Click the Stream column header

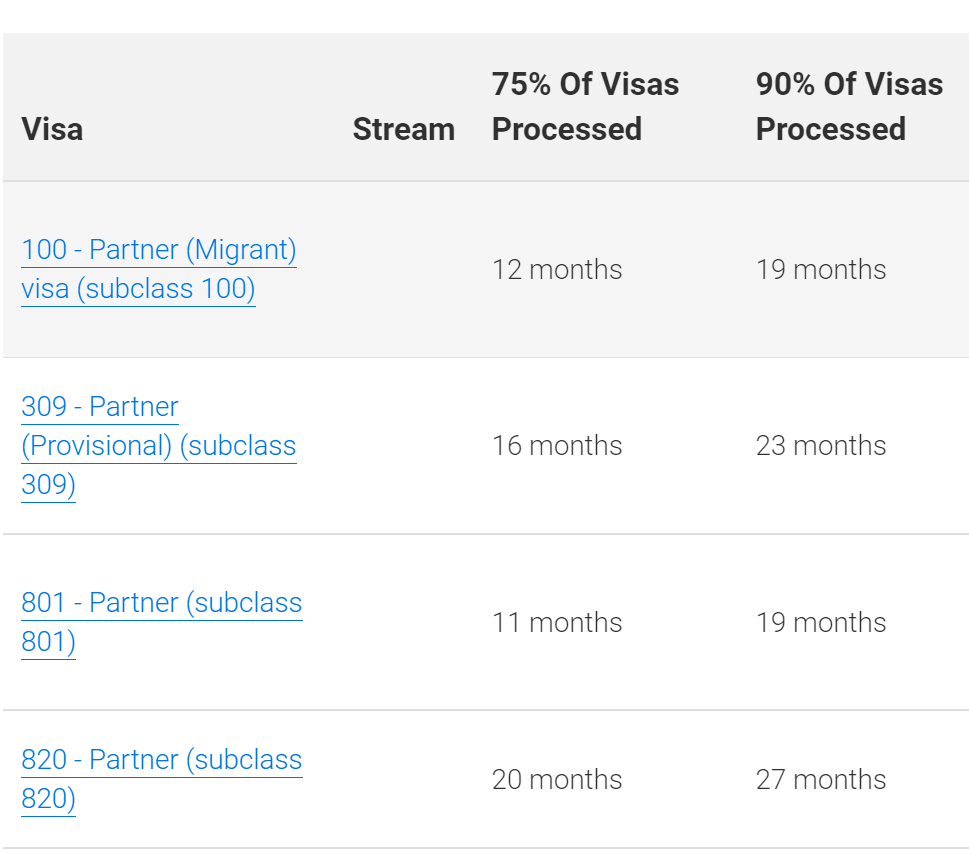[x=403, y=129]
